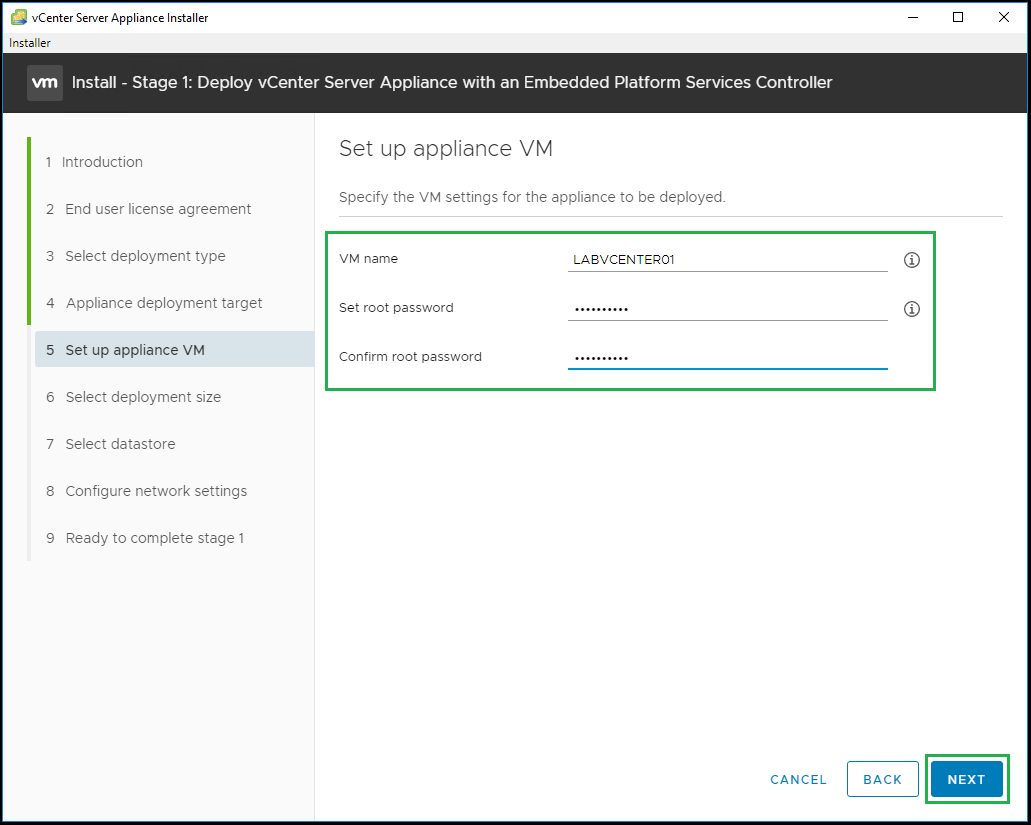Click the vCenter installer title bar icon

coord(18,17)
